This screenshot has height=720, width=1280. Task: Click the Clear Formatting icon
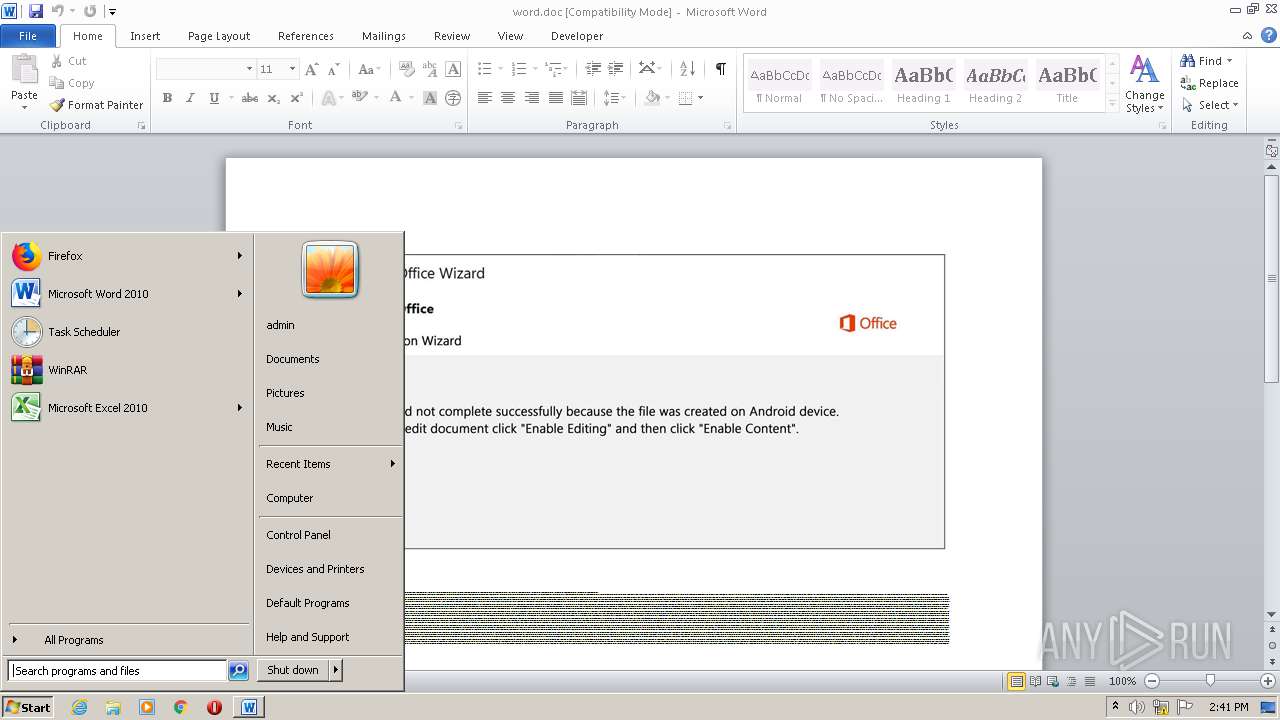407,69
